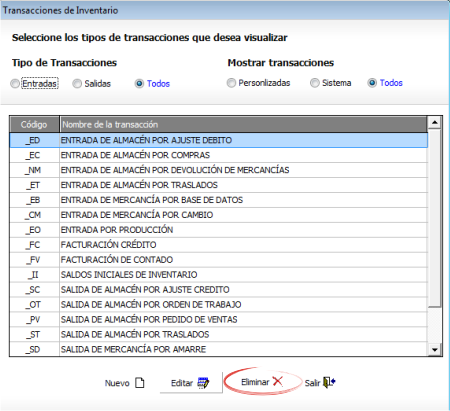The height and width of the screenshot is (411, 450).
Task: Select Todos under Tipo de Transacciones
Action: 139,83
